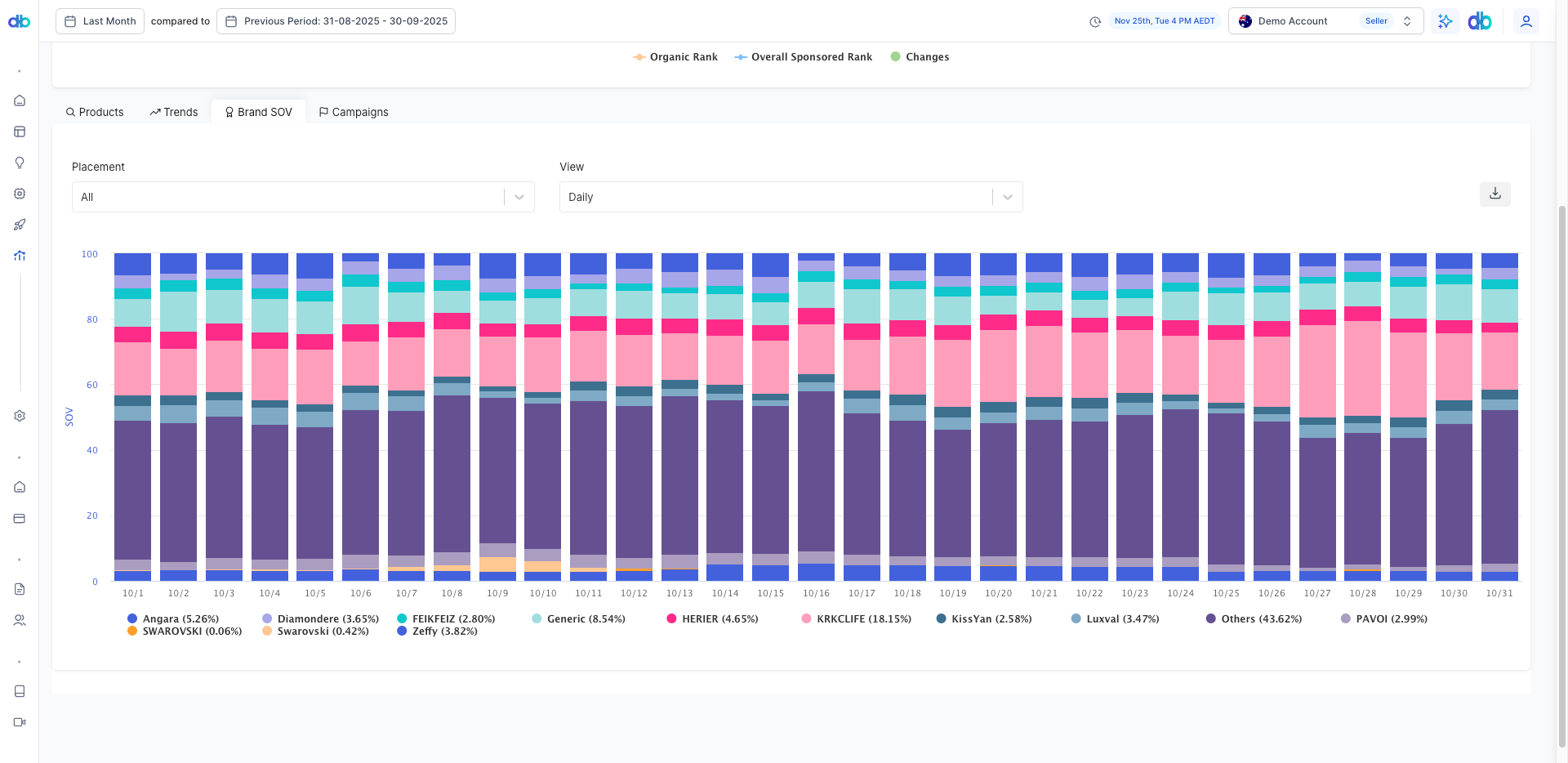Image resolution: width=1568 pixels, height=763 pixels.
Task: Click the users icon in sidebar
Action: [x=20, y=620]
